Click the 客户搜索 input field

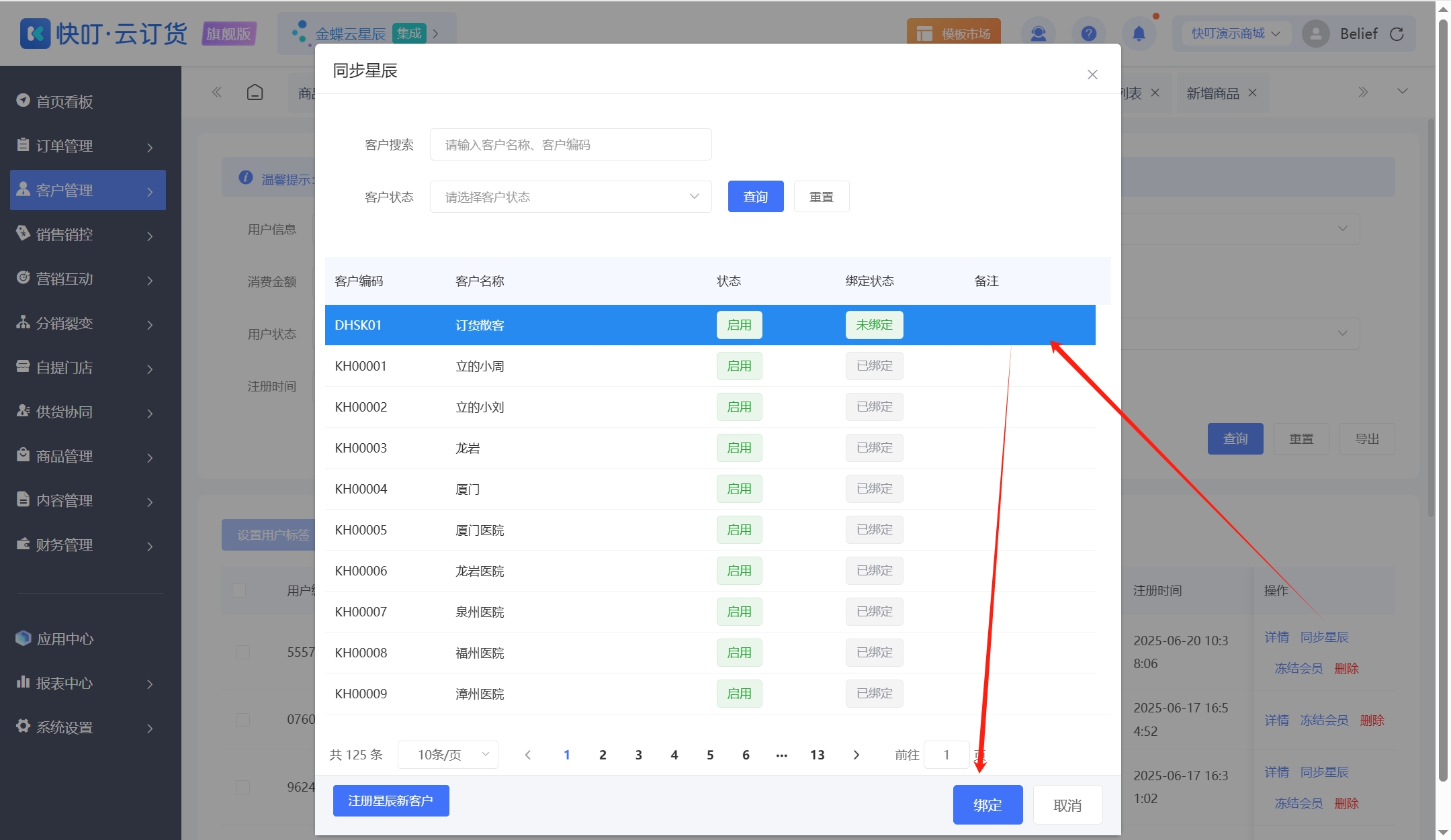pos(570,144)
